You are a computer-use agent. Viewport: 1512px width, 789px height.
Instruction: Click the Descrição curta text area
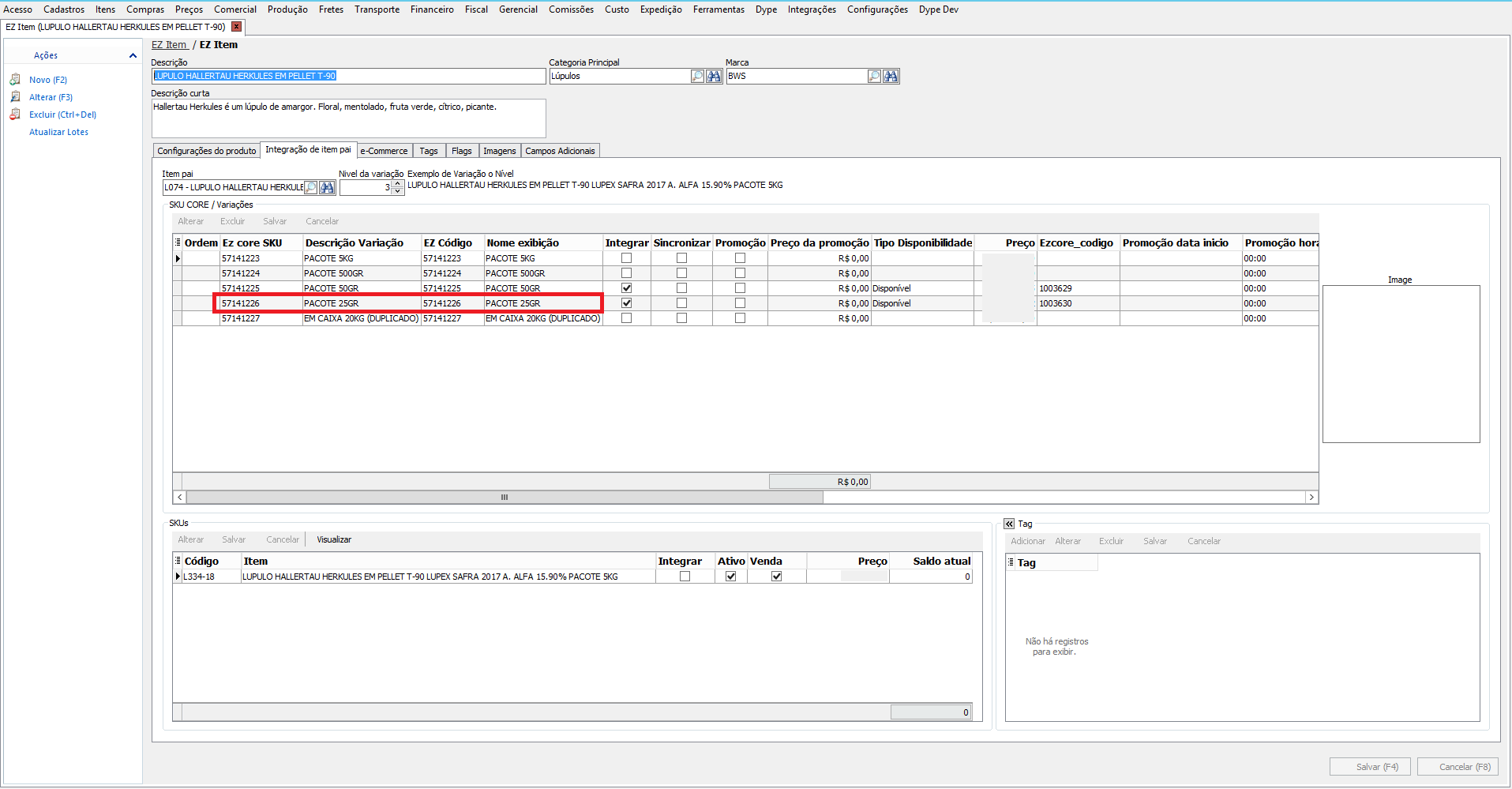348,118
